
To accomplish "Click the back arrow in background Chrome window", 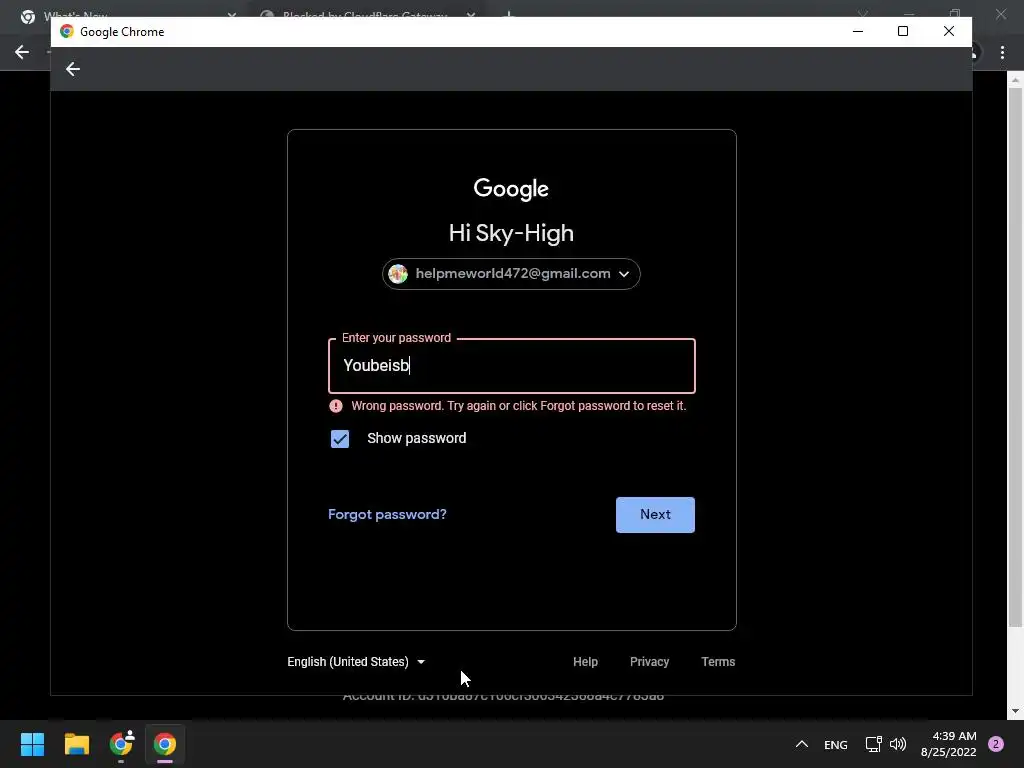I will (x=22, y=52).
